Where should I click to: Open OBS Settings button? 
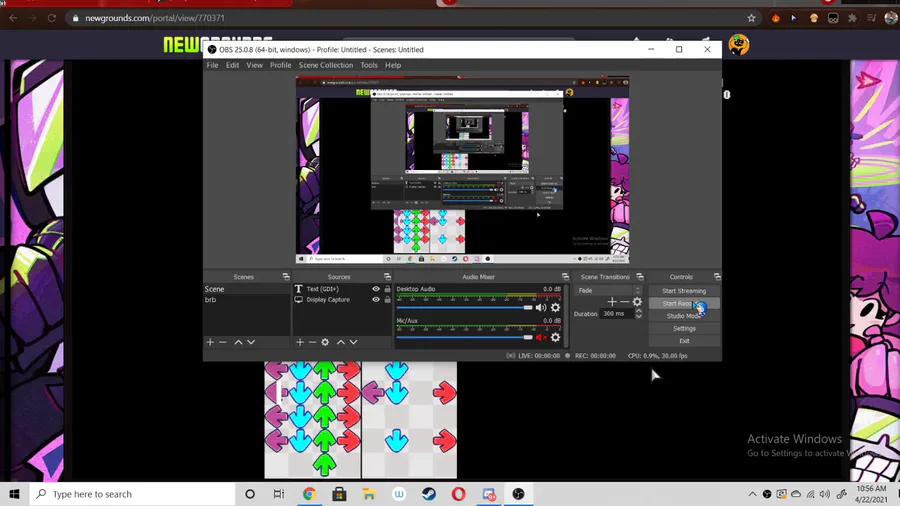point(684,329)
